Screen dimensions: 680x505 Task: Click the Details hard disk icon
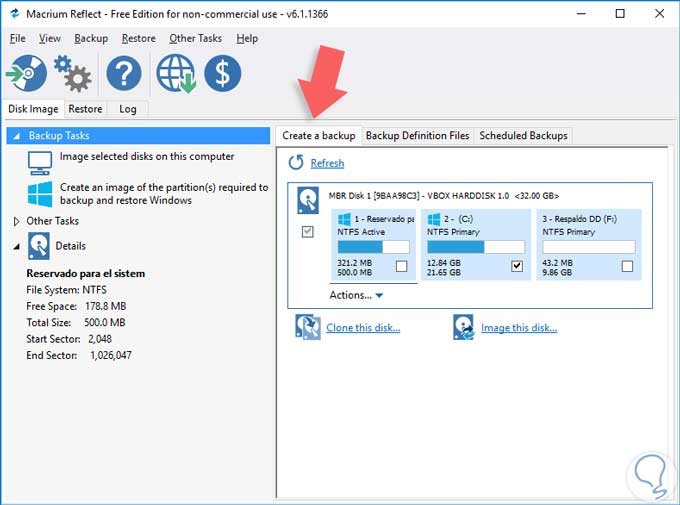pos(39,246)
